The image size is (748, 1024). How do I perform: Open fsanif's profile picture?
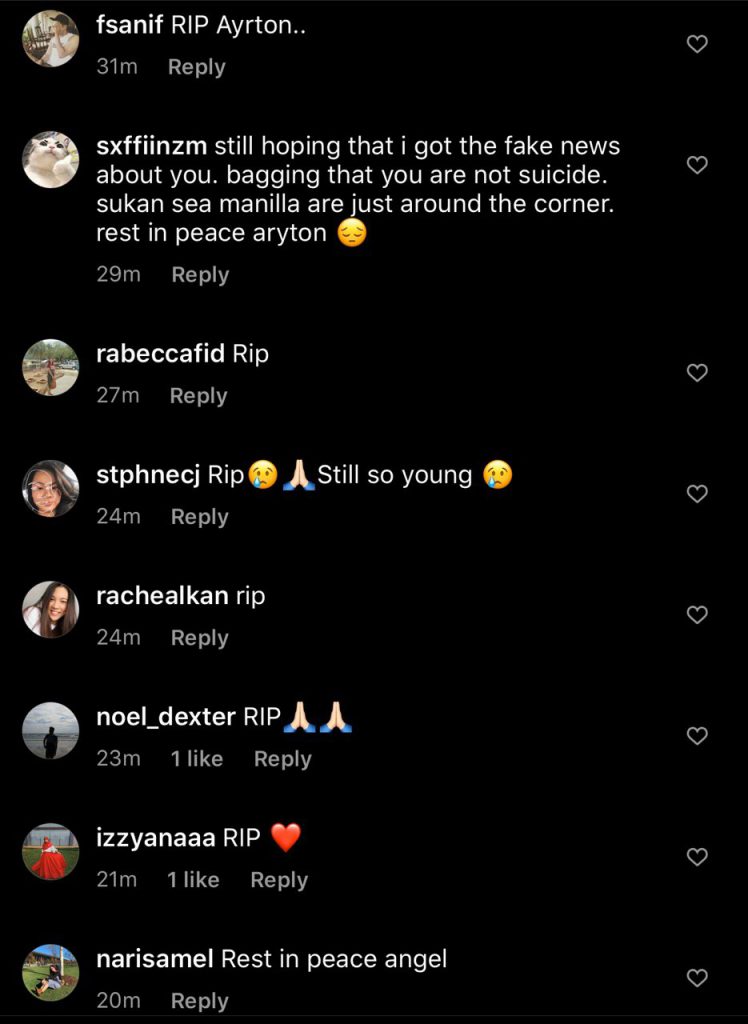50,39
